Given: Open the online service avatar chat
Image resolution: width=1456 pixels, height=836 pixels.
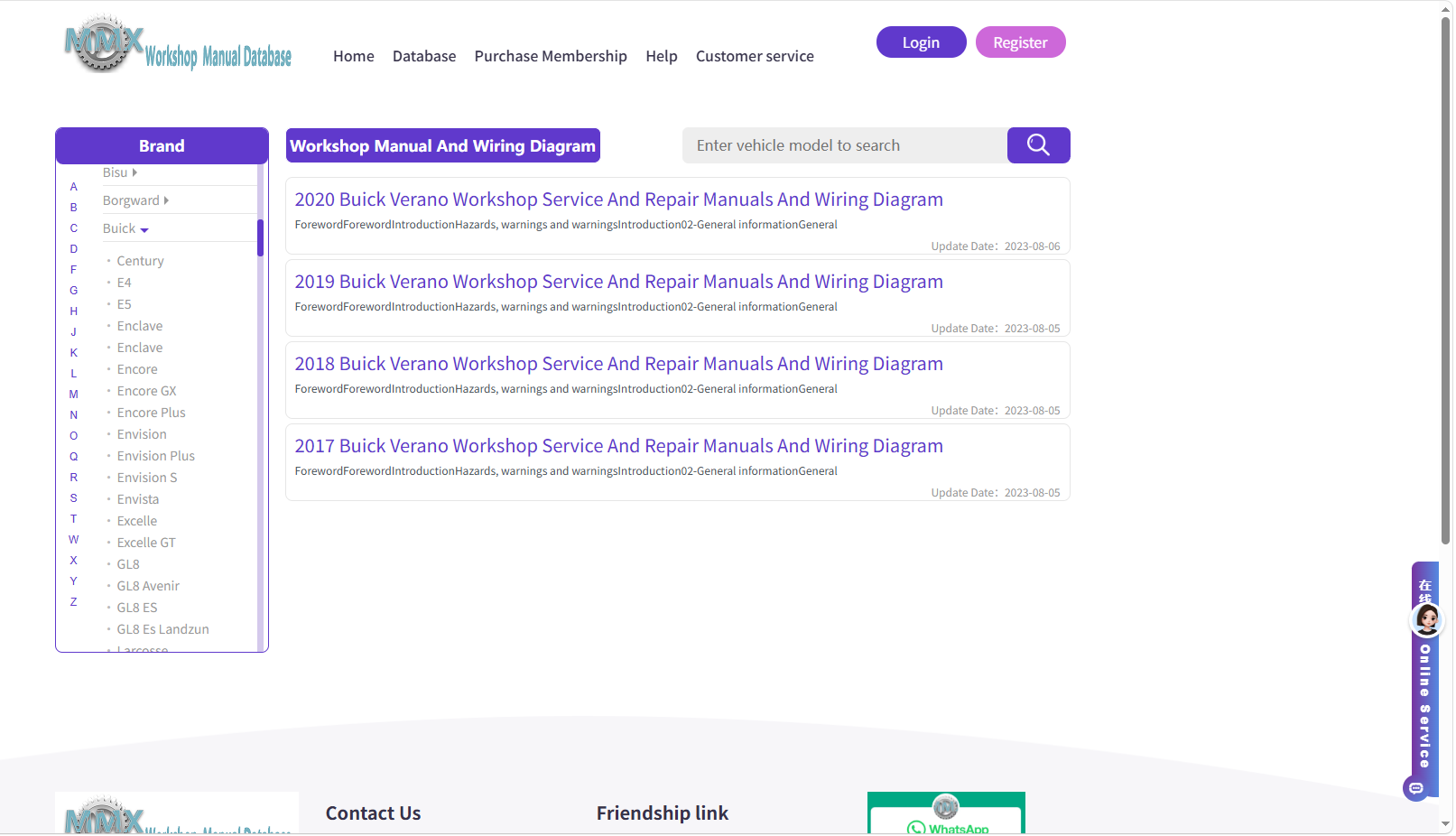Looking at the screenshot, I should coord(1427,619).
